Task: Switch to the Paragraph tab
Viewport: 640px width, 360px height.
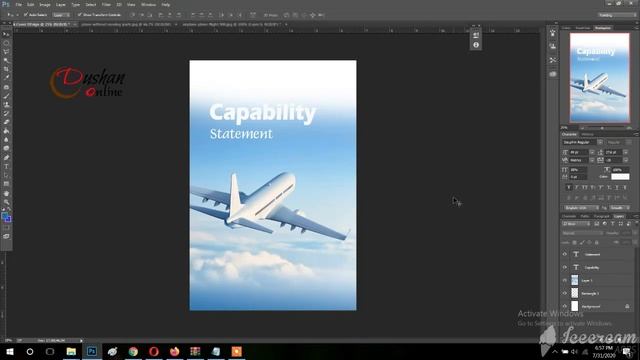Action: click(x=601, y=216)
